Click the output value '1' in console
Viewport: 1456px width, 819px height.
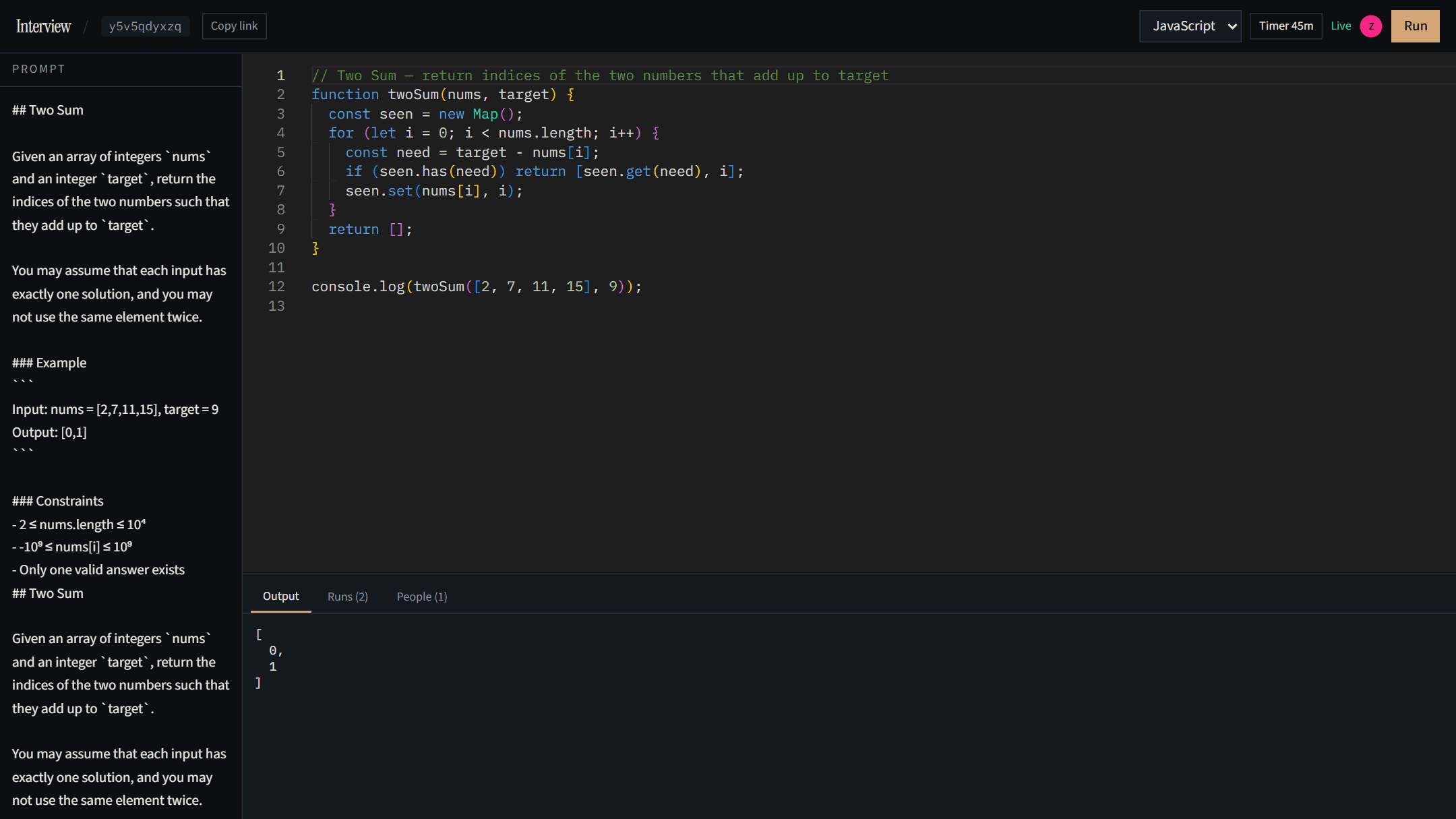(x=272, y=667)
